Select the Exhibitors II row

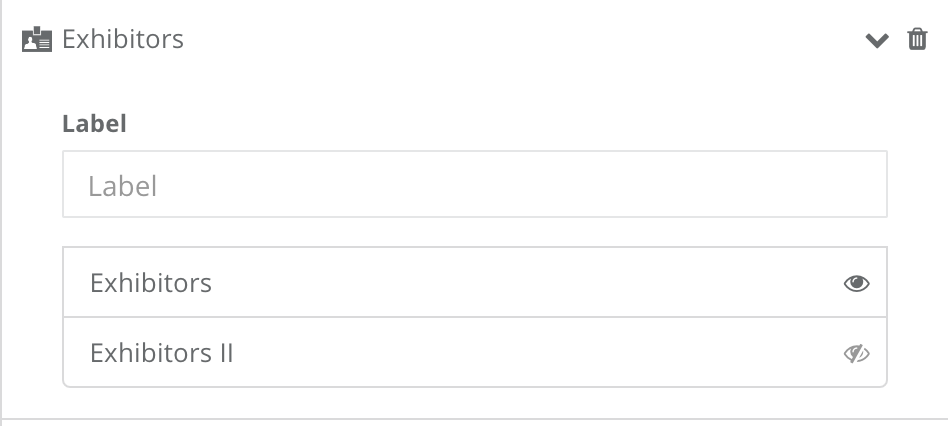[475, 352]
